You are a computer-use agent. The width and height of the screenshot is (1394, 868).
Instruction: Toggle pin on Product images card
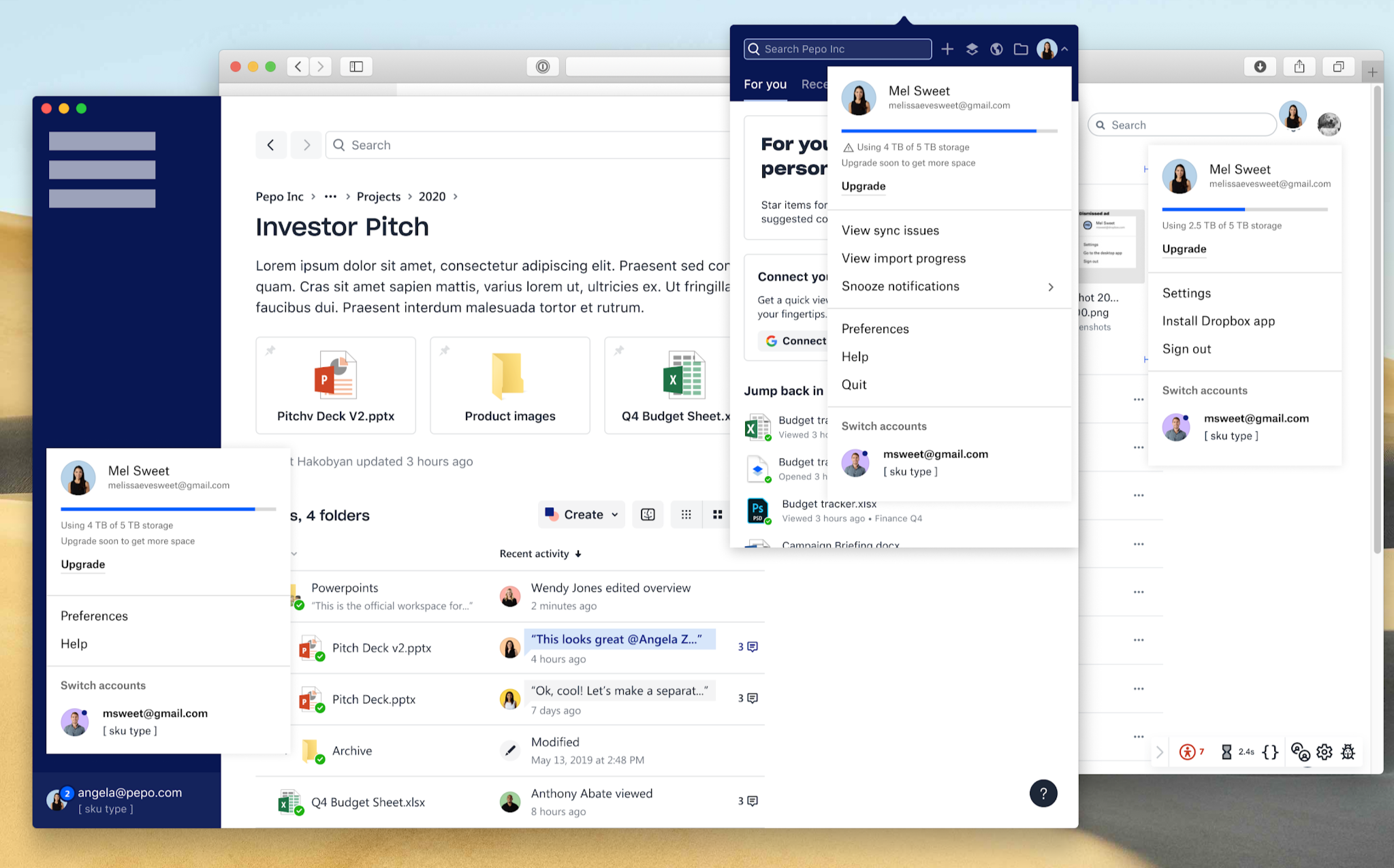(x=445, y=351)
